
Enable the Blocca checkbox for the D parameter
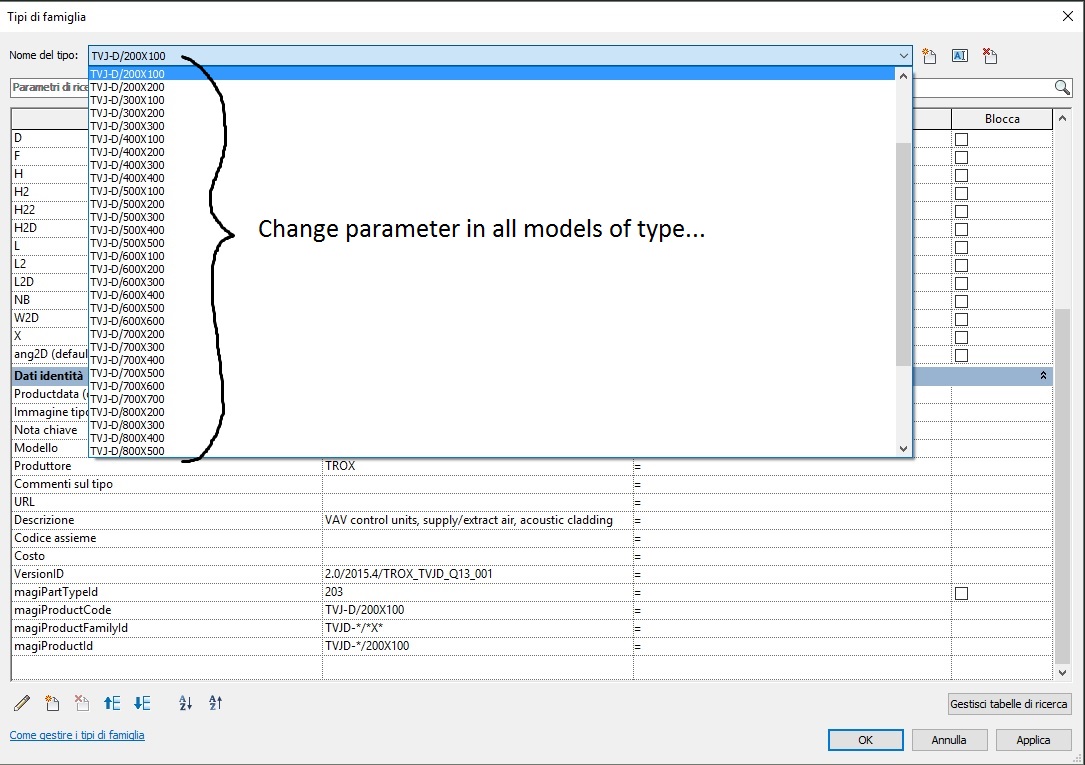click(x=961, y=138)
